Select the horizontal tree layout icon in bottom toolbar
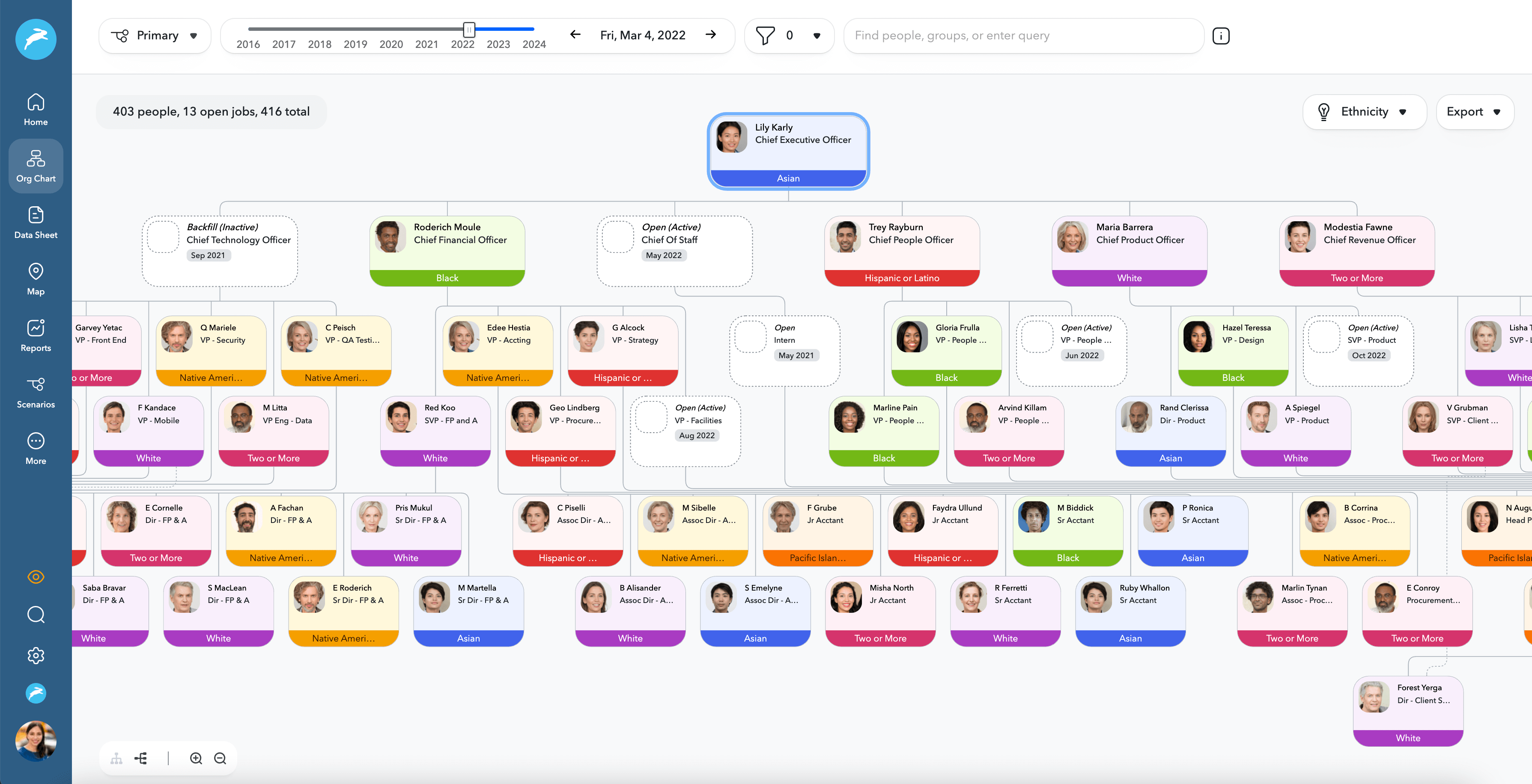1532x784 pixels. (x=141, y=758)
